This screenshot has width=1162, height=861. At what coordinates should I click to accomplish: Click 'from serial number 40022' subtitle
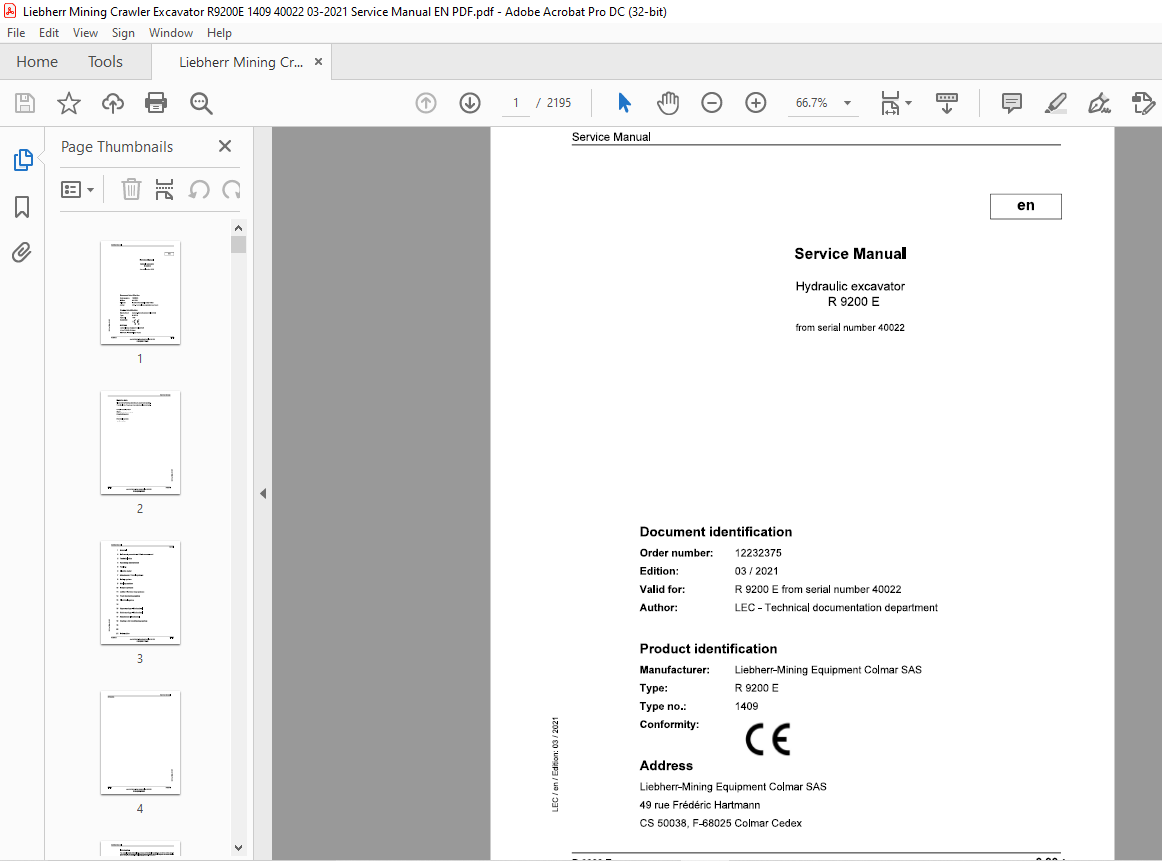[850, 328]
